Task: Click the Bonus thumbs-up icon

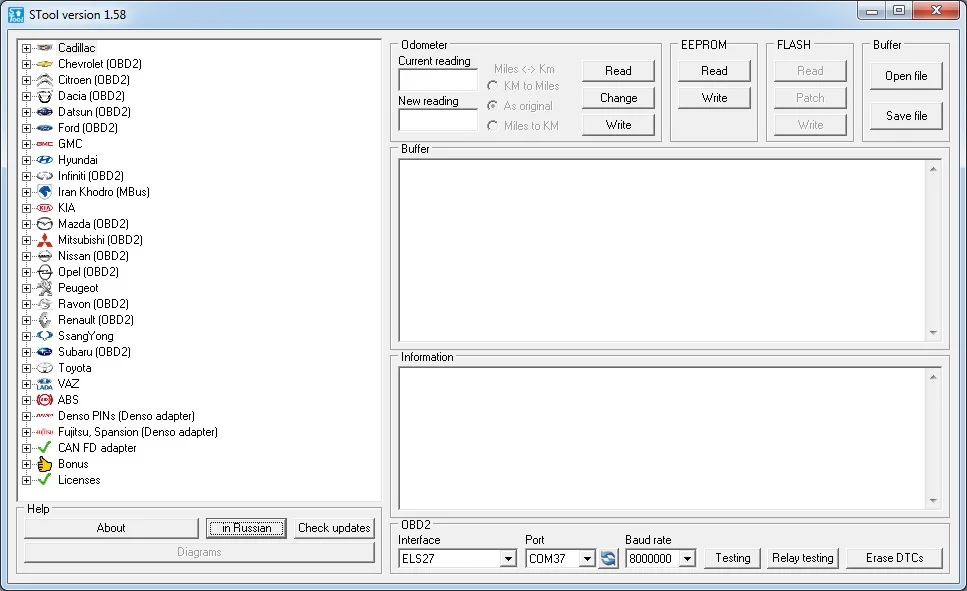Action: coord(44,464)
